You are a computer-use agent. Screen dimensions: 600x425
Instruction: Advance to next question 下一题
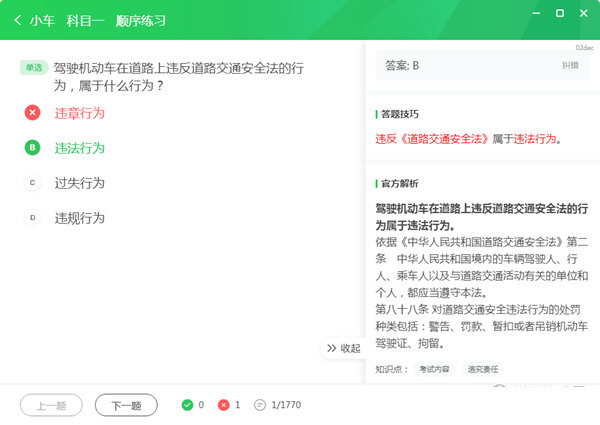click(x=126, y=405)
